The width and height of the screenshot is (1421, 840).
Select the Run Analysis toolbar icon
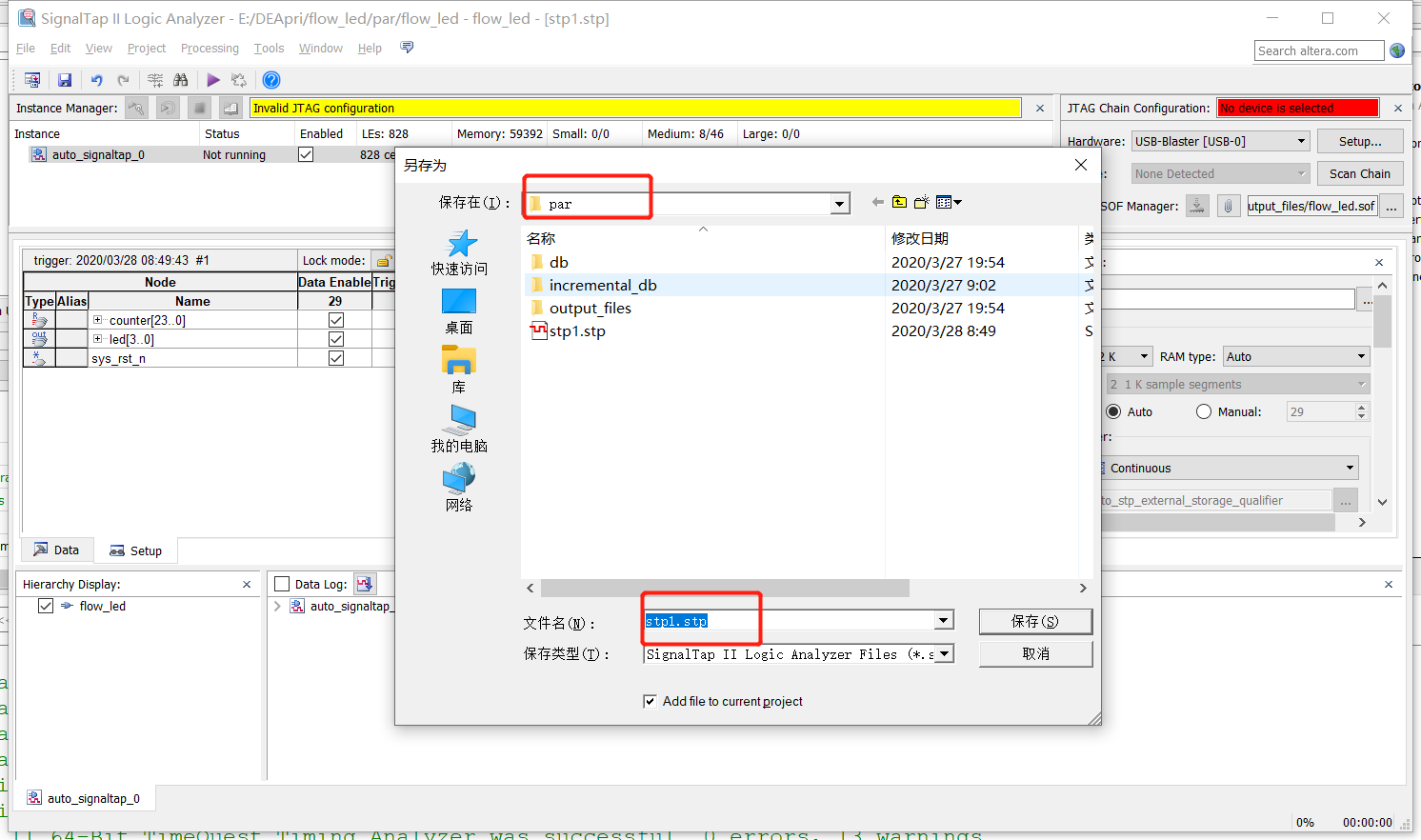coord(212,80)
